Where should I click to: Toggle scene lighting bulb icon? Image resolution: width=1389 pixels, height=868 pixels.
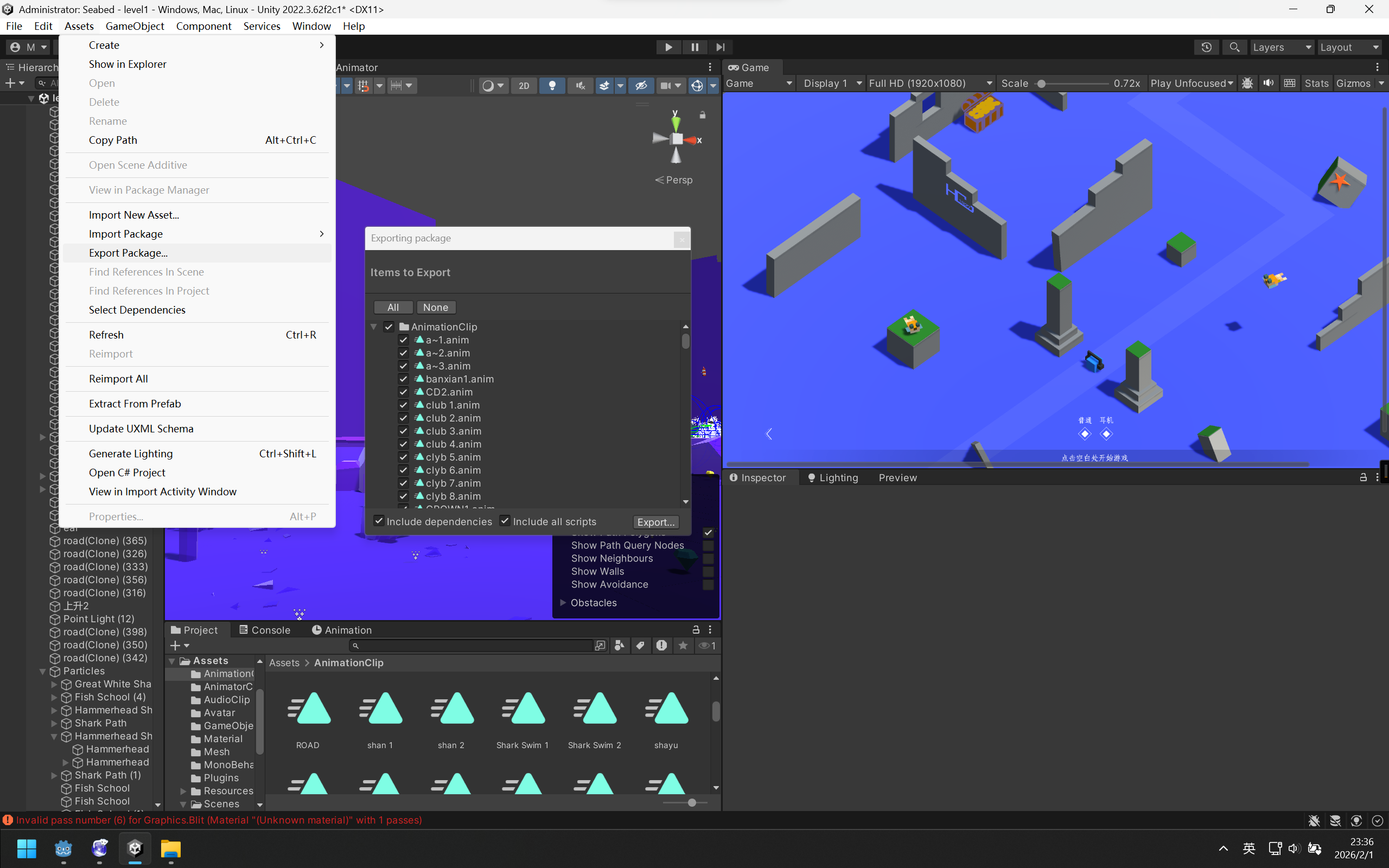(552, 86)
